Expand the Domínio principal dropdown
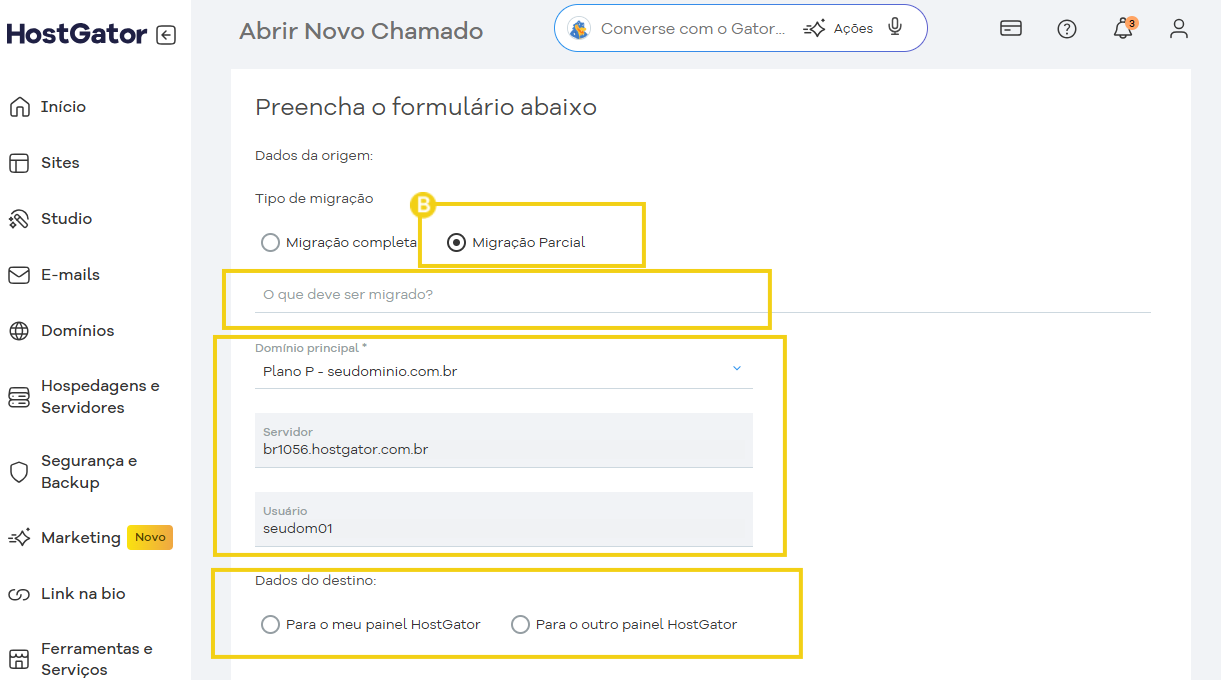 pos(737,369)
